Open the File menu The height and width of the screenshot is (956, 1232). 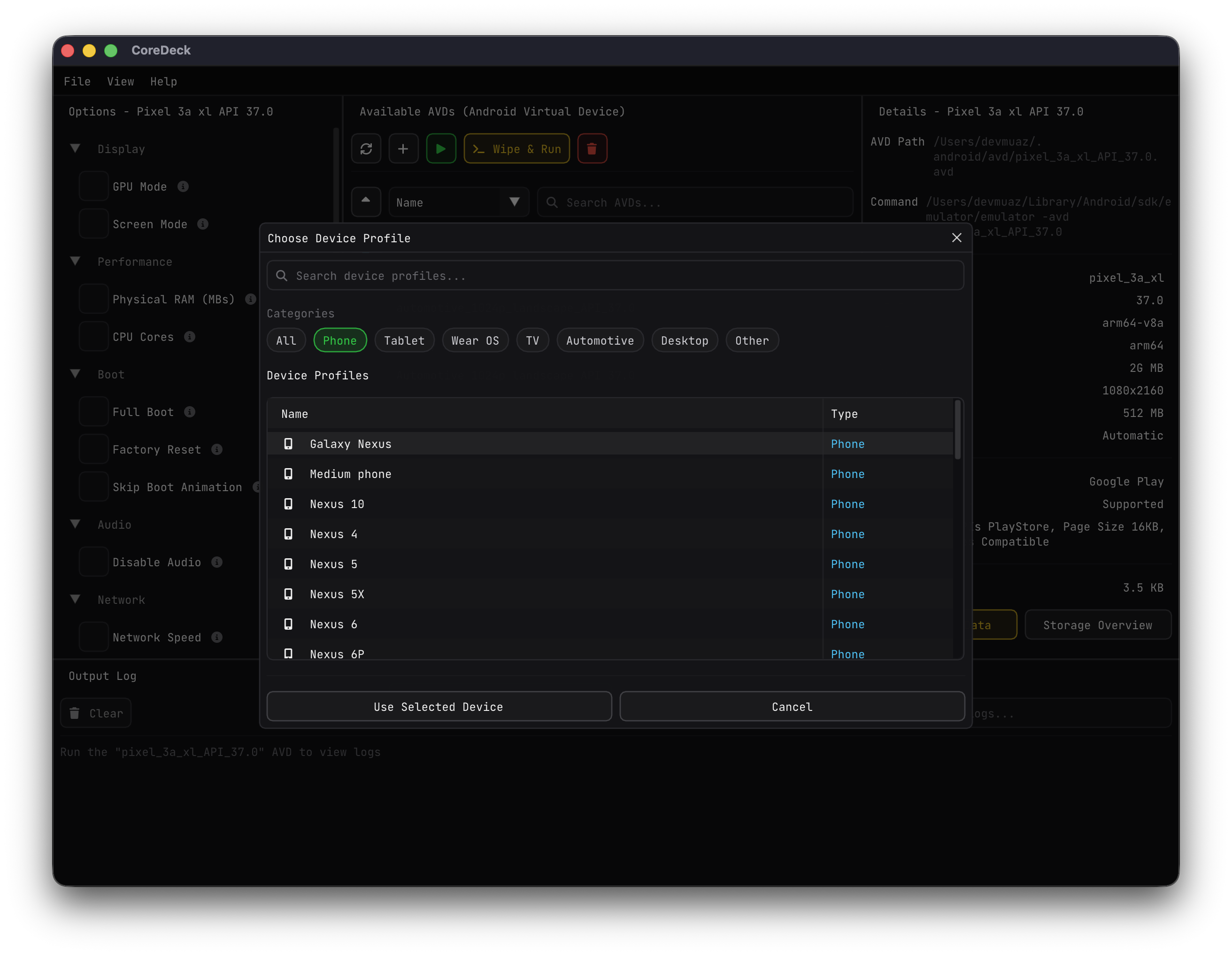click(x=77, y=81)
